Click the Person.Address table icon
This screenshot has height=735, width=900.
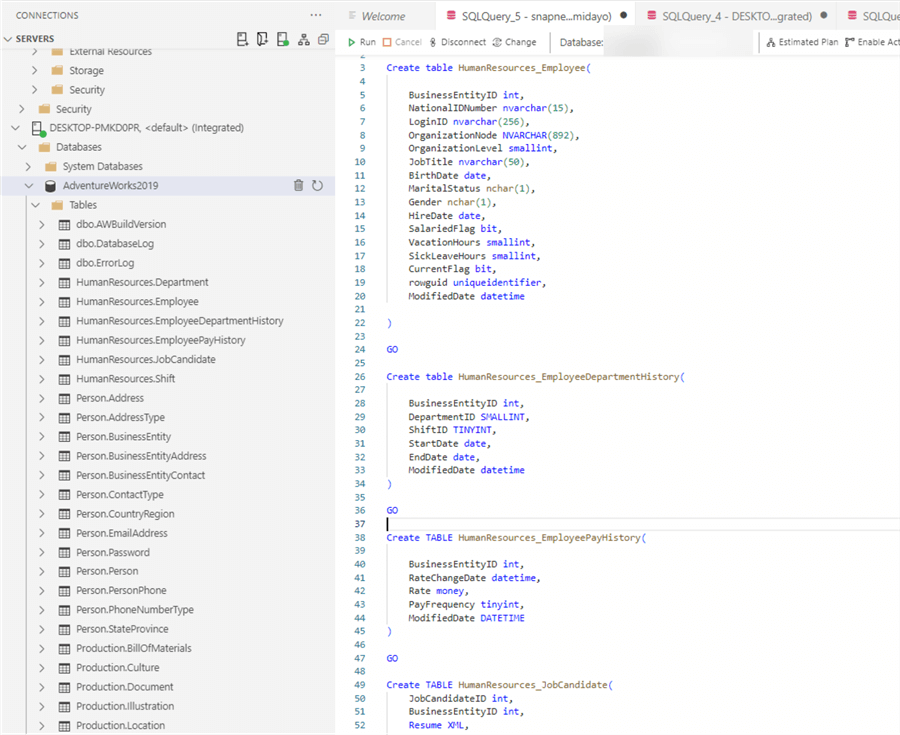(64, 398)
